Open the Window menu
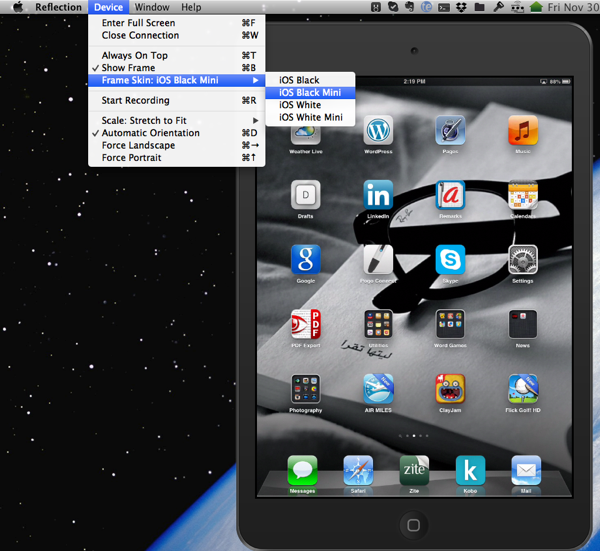 pos(152,7)
